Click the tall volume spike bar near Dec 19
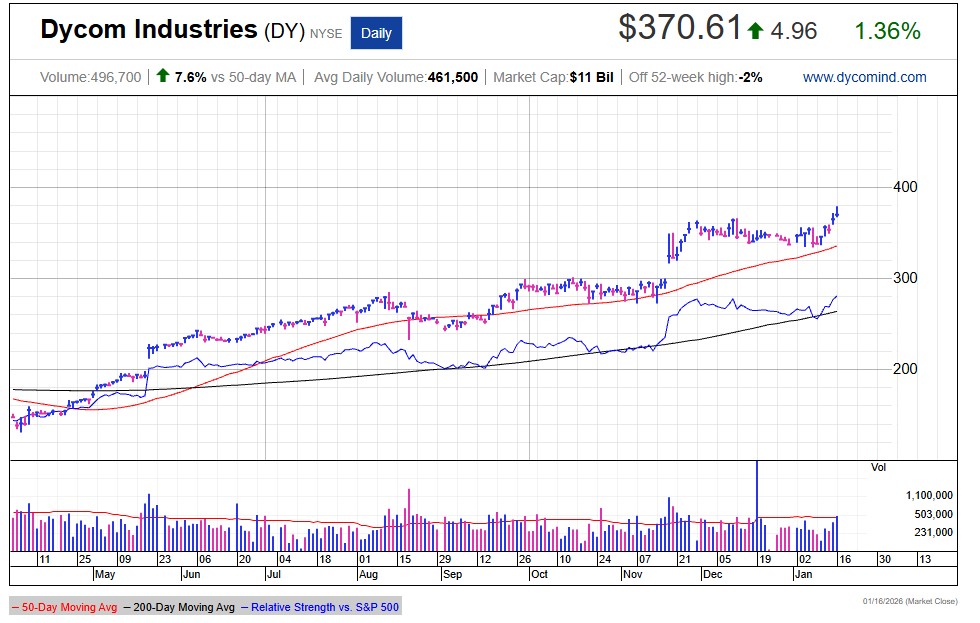The image size is (980, 623). [x=757, y=506]
